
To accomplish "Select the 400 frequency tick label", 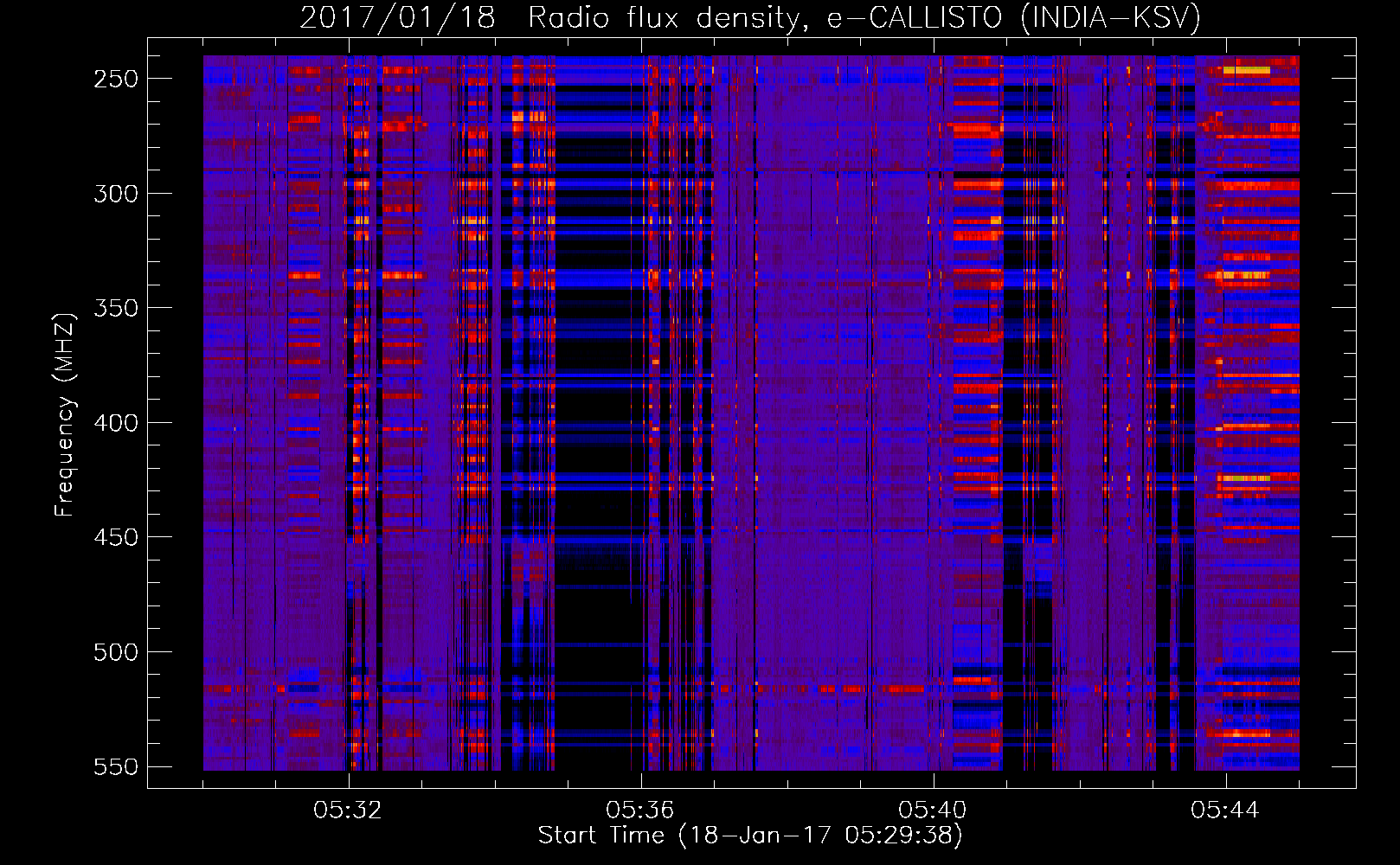I will point(116,423).
